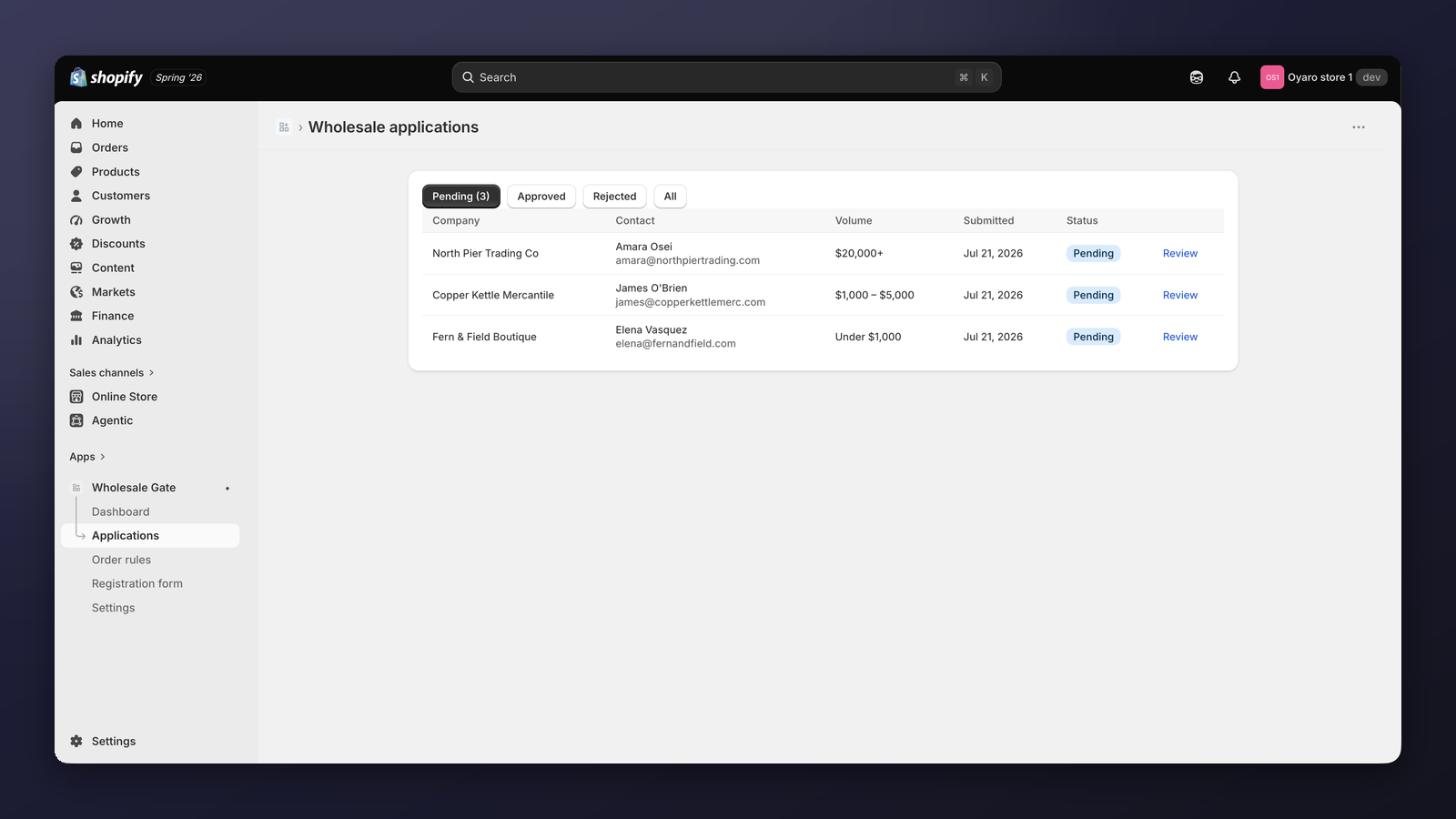This screenshot has width=1456, height=819.
Task: Open the Discounts badge icon
Action: [x=76, y=244]
